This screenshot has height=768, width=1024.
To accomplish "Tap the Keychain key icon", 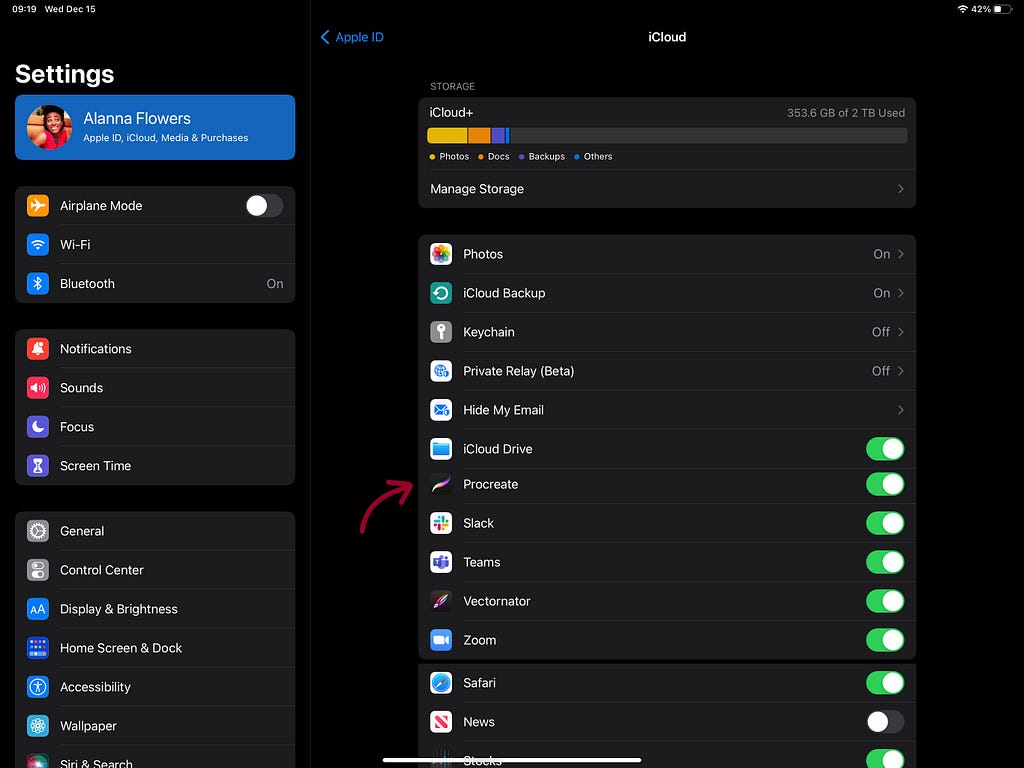I will pos(441,332).
